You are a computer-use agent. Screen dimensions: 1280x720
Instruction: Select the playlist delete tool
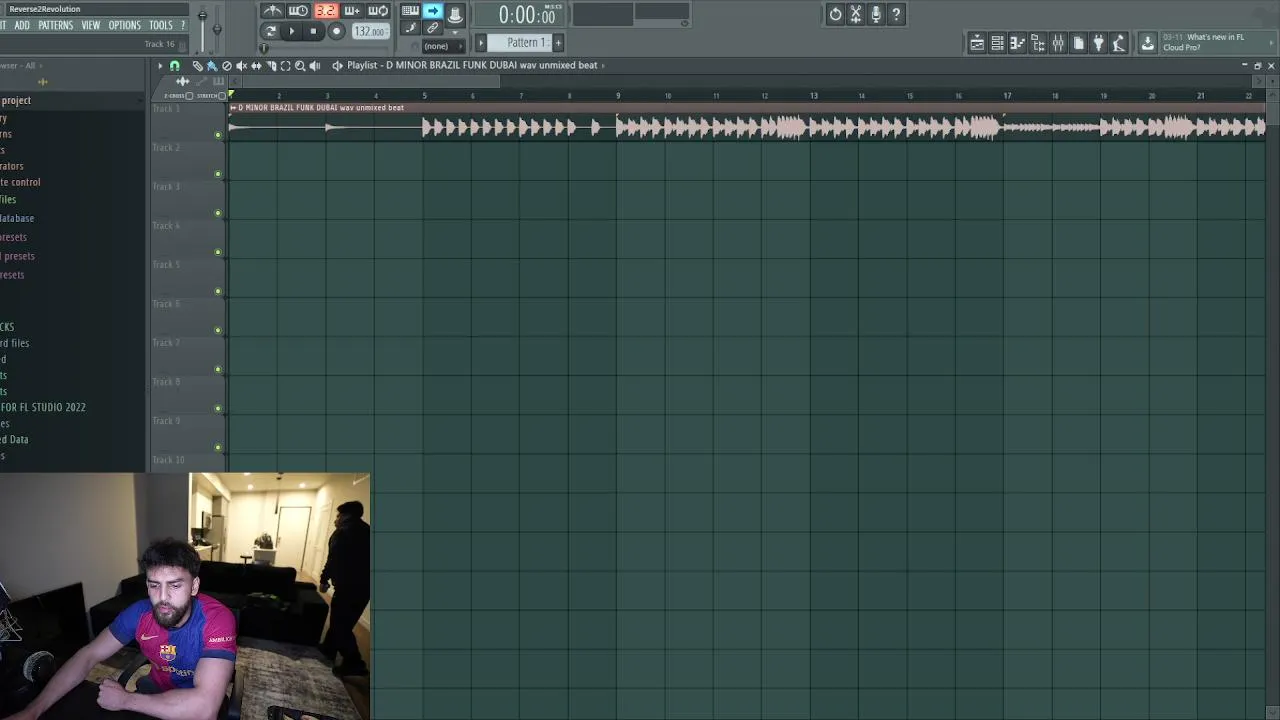point(226,66)
